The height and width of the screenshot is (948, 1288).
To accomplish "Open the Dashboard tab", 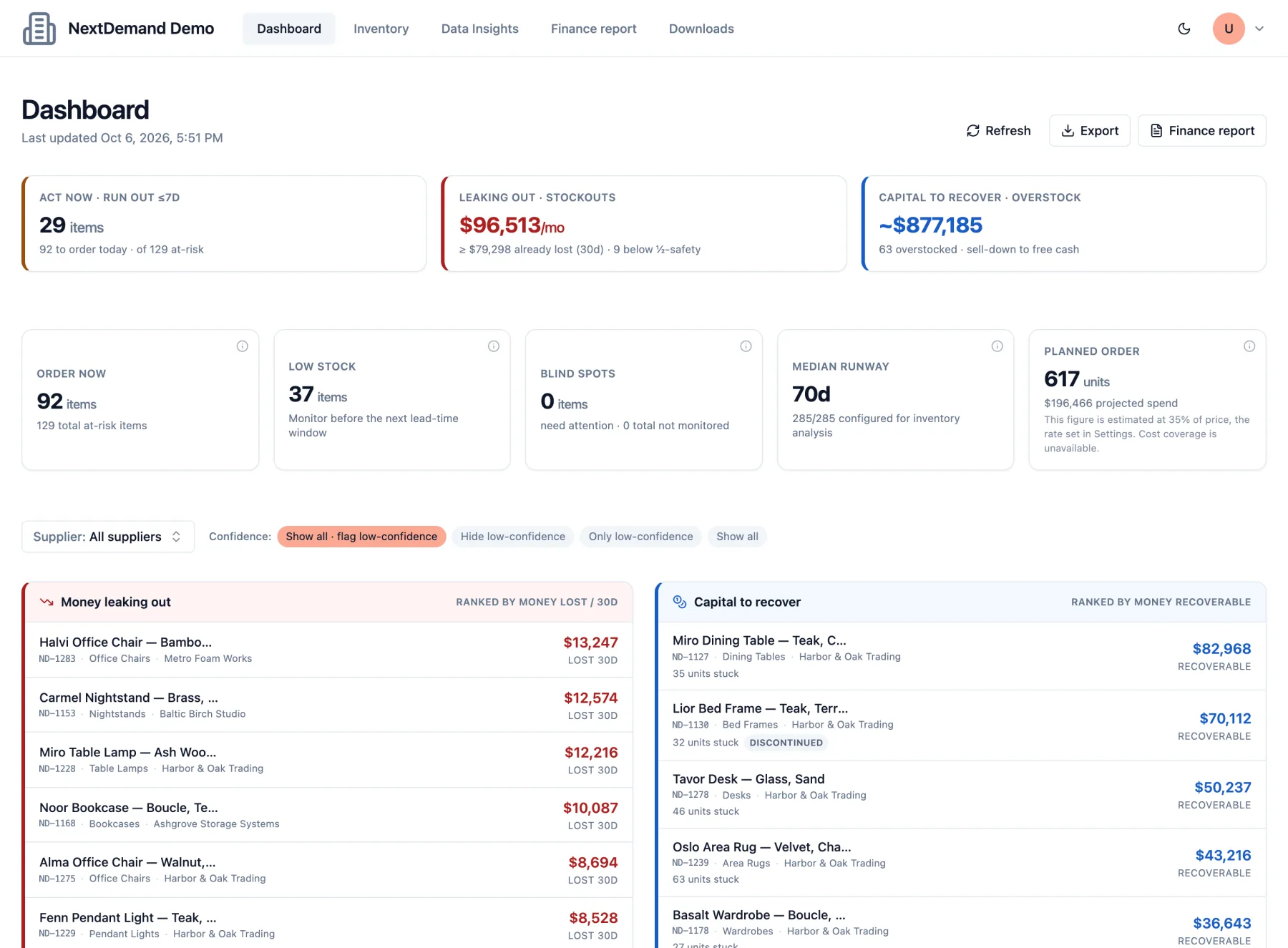I will (289, 29).
